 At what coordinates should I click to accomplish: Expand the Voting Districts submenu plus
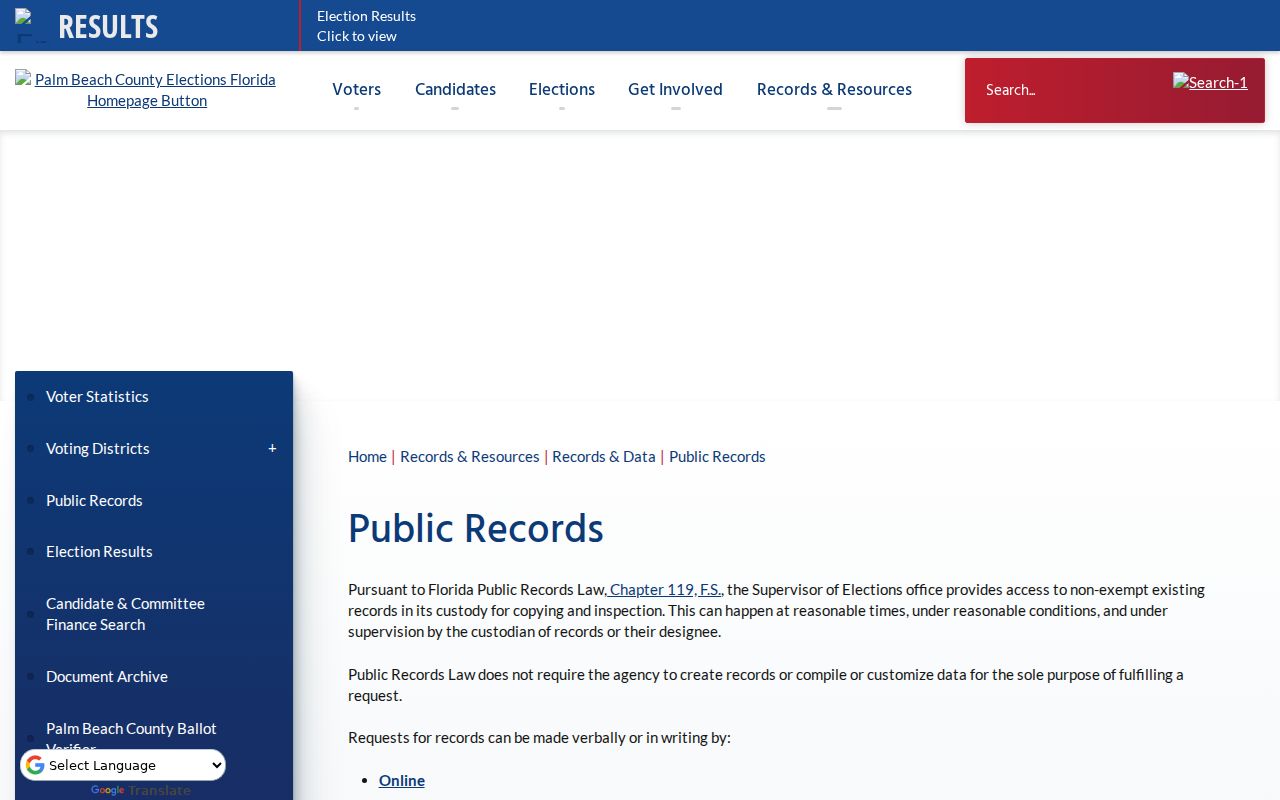[272, 448]
